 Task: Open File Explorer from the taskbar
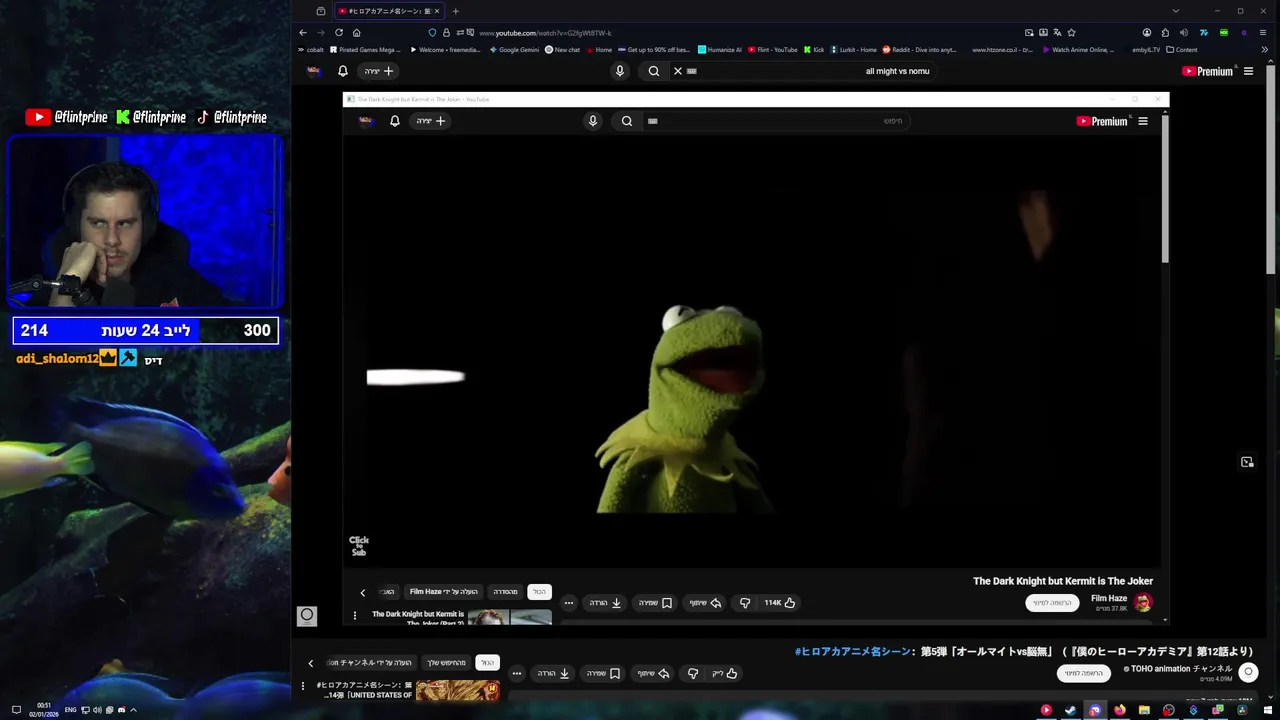coord(1144,710)
